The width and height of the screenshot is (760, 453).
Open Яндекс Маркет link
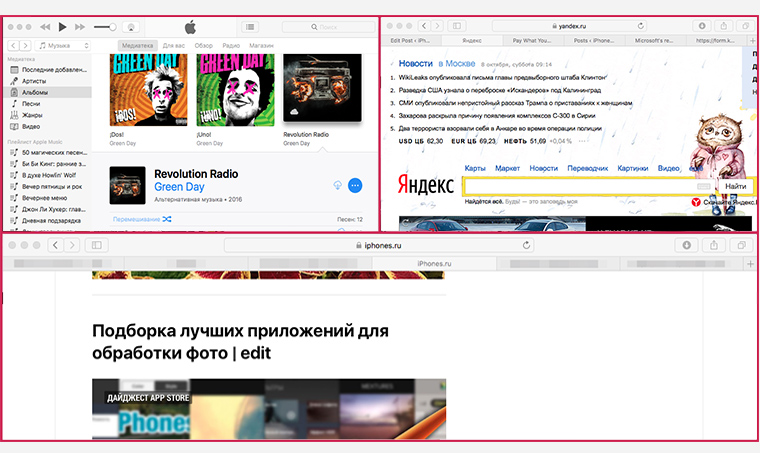point(507,168)
